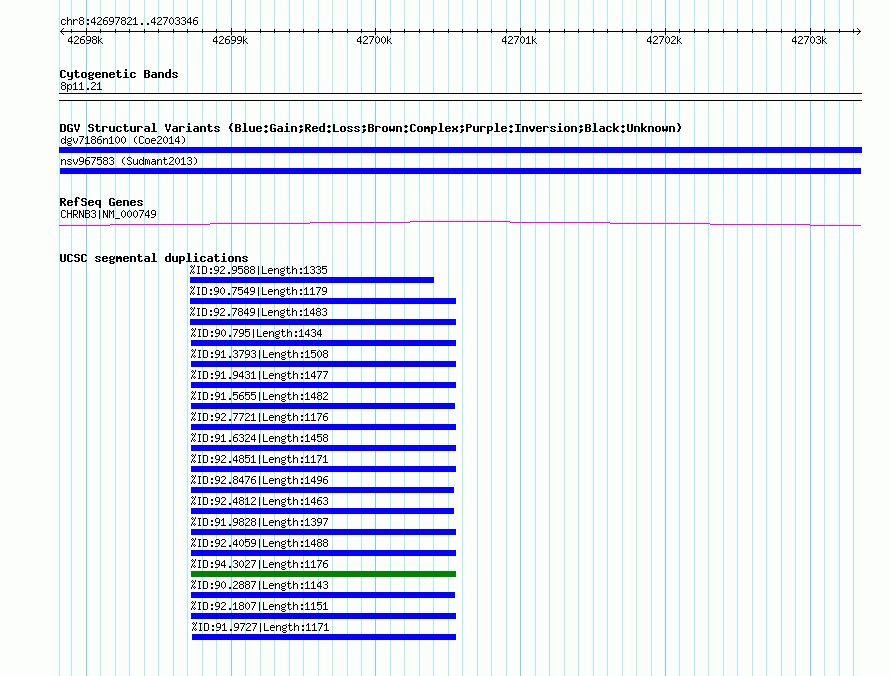
Task: Click label %ID:92.7721|Length:1176
Action: pos(259,417)
